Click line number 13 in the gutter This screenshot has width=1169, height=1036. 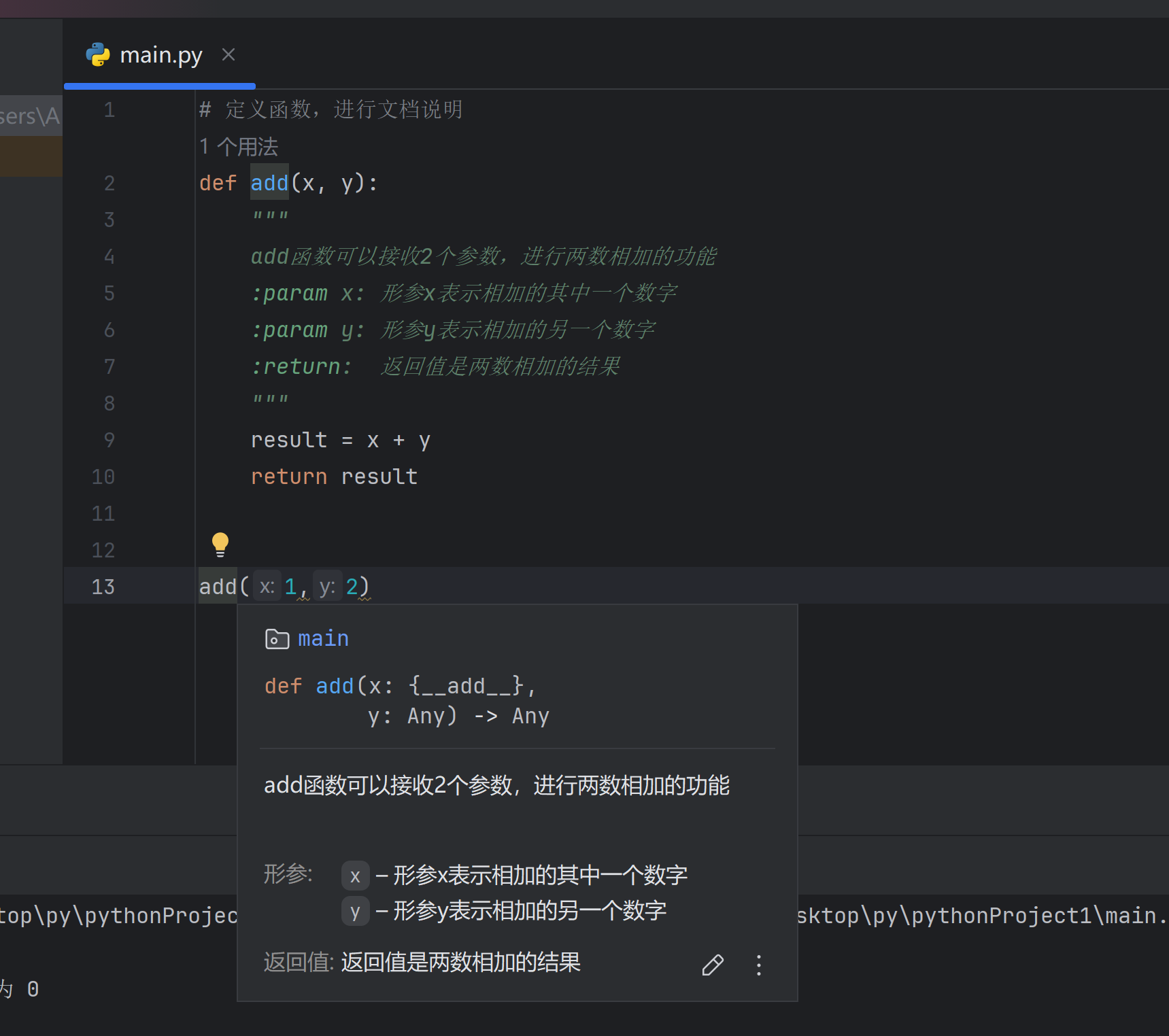click(103, 586)
